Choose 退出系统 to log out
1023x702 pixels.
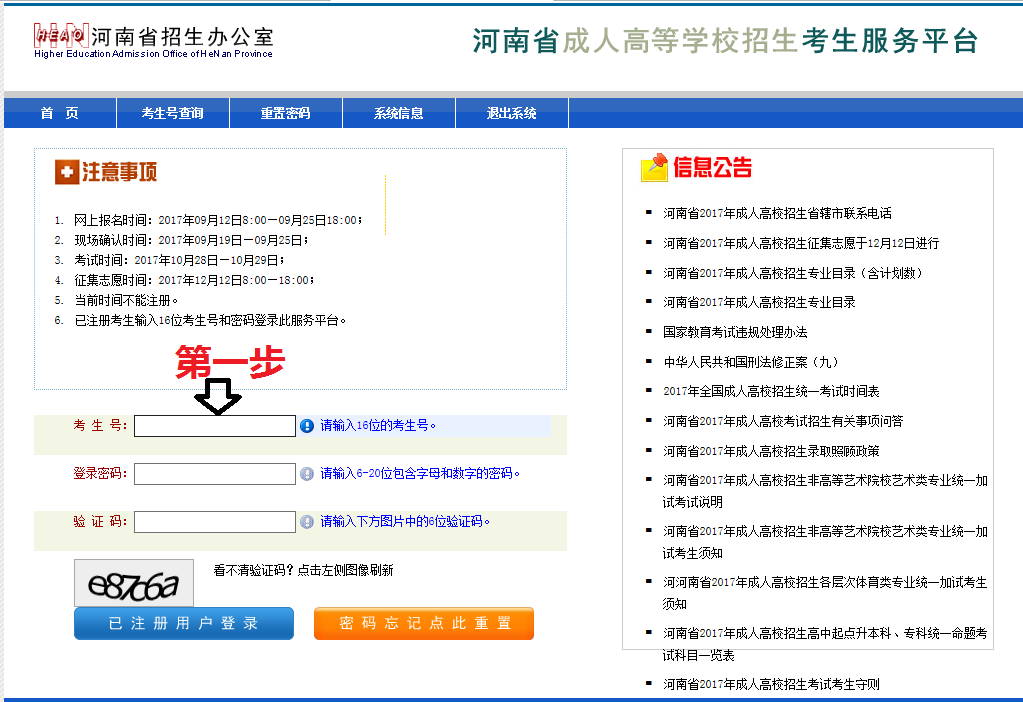pyautogui.click(x=511, y=113)
